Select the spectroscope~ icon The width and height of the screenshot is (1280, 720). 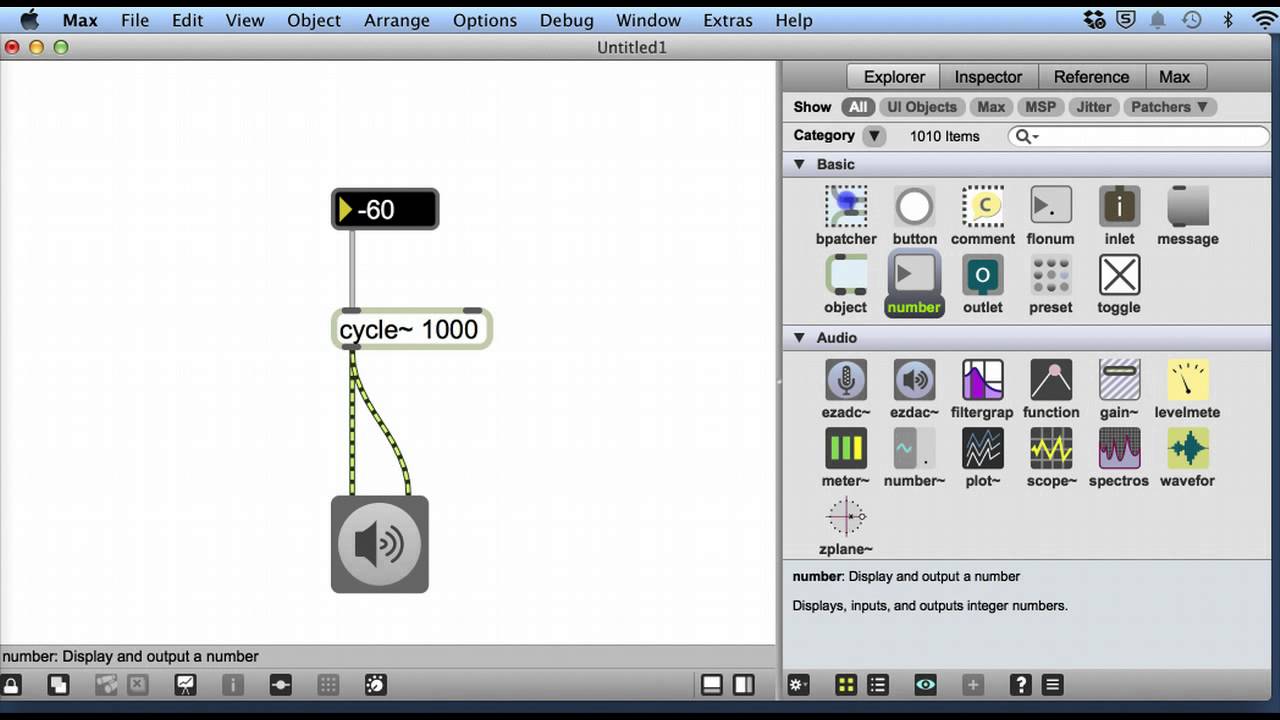[x=1119, y=448]
